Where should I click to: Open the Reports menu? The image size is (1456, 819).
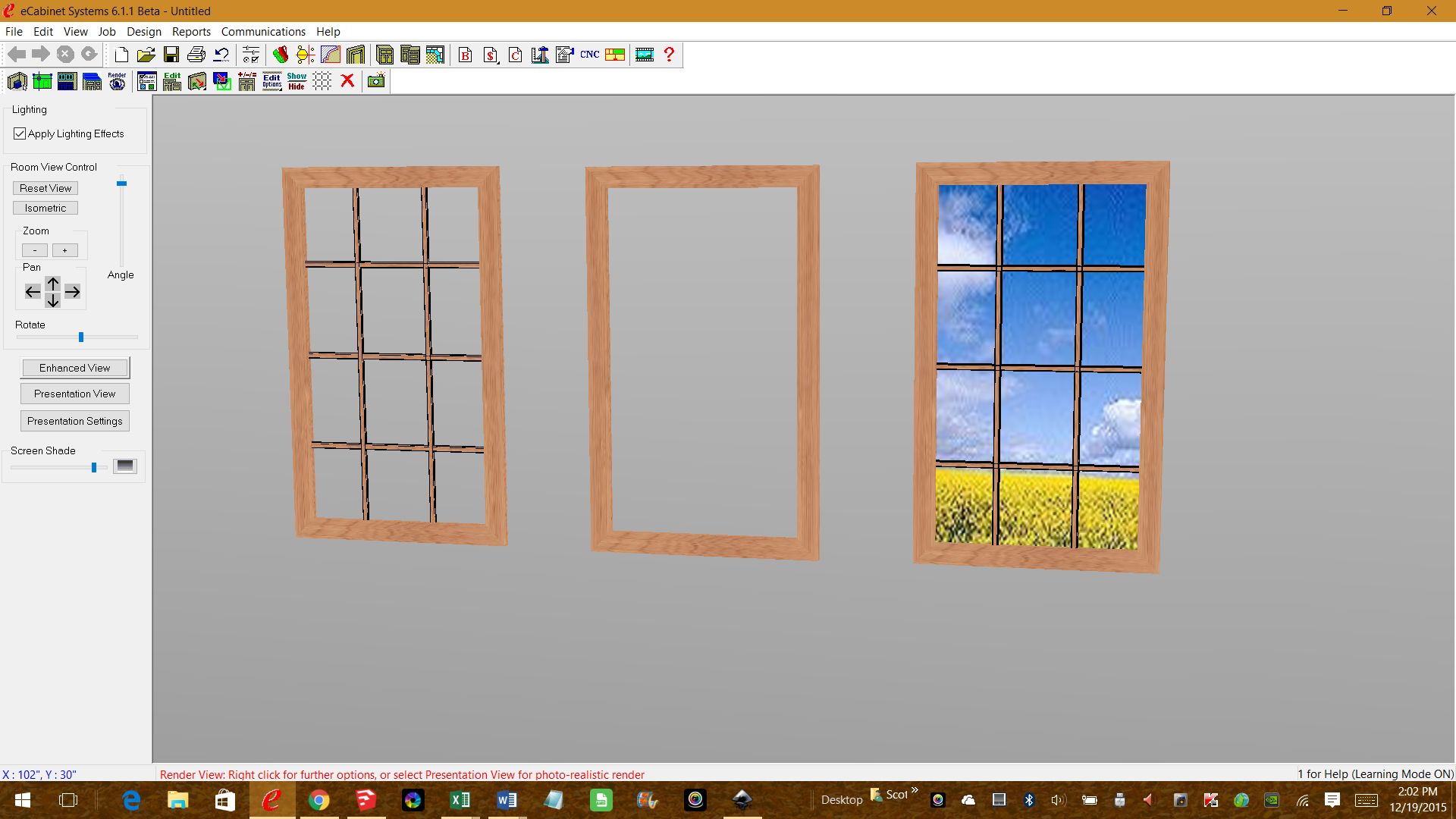coord(191,32)
